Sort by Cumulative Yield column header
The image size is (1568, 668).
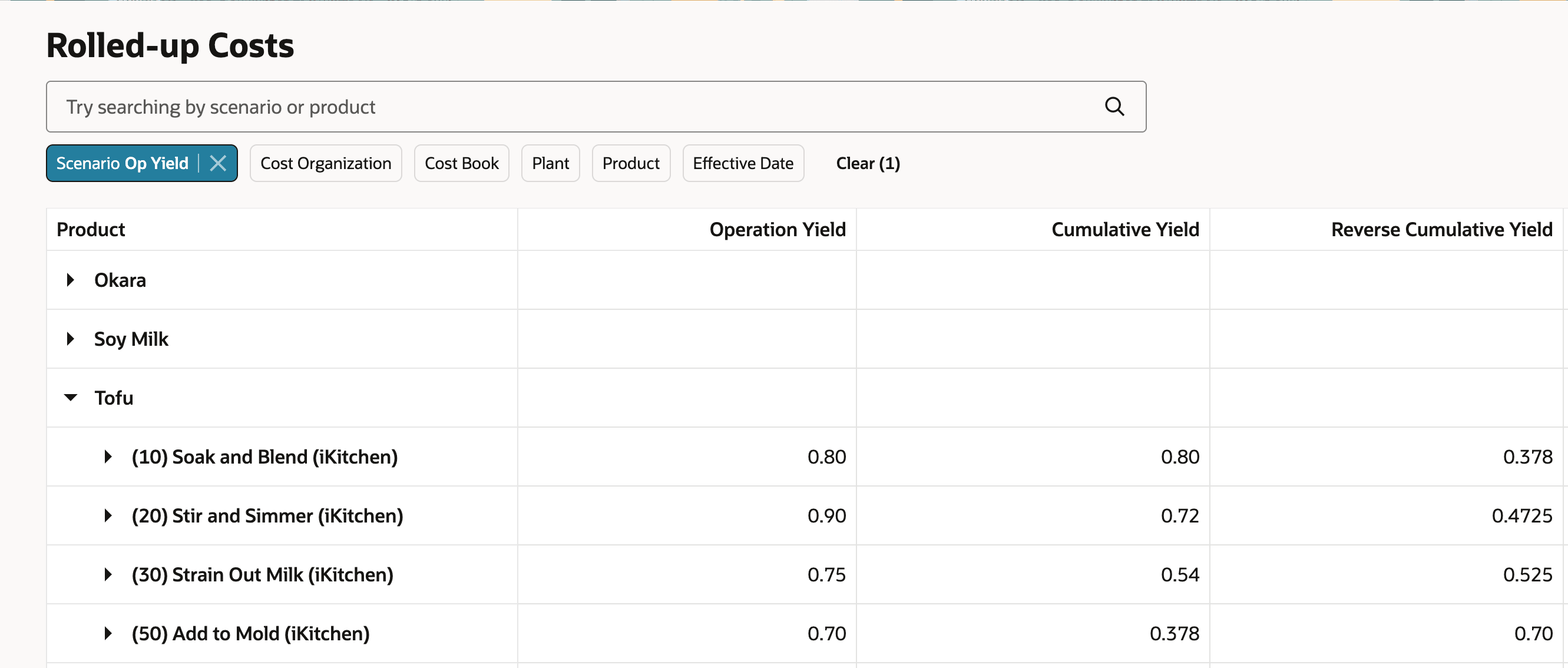tap(1125, 230)
